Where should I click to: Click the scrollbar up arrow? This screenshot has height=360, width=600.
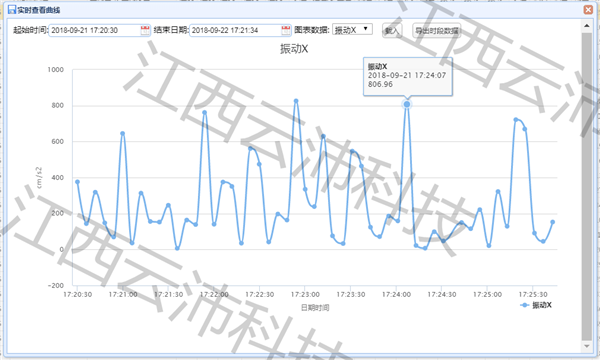pyautogui.click(x=587, y=26)
